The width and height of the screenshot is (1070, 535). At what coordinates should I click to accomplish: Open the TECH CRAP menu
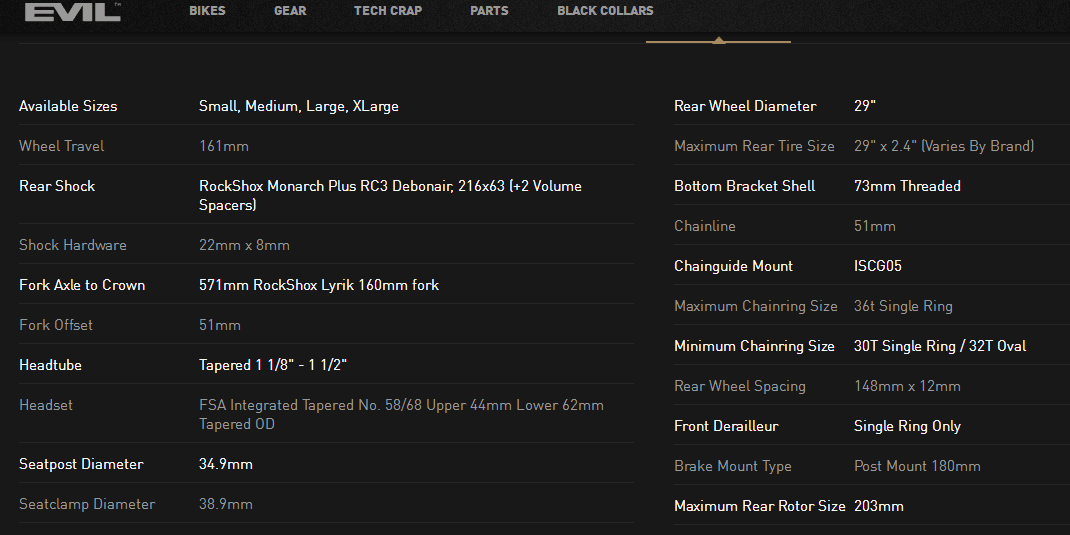tap(388, 11)
